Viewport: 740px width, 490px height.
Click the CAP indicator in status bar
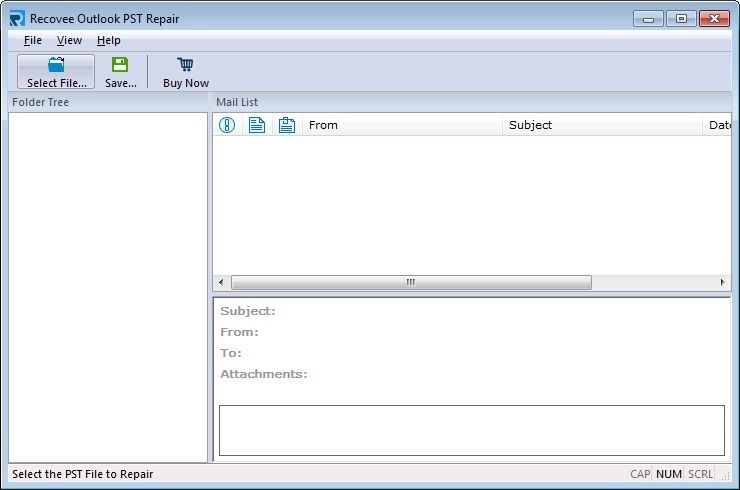(640, 474)
